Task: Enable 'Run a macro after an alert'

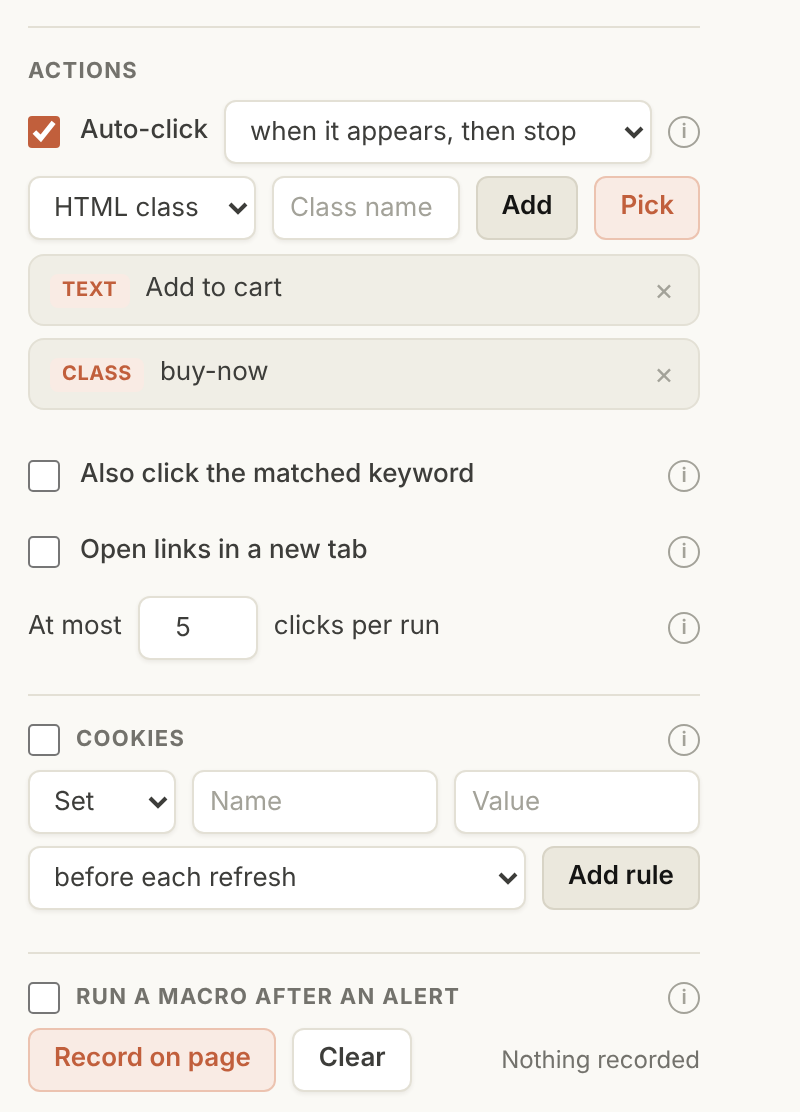Action: point(44,999)
